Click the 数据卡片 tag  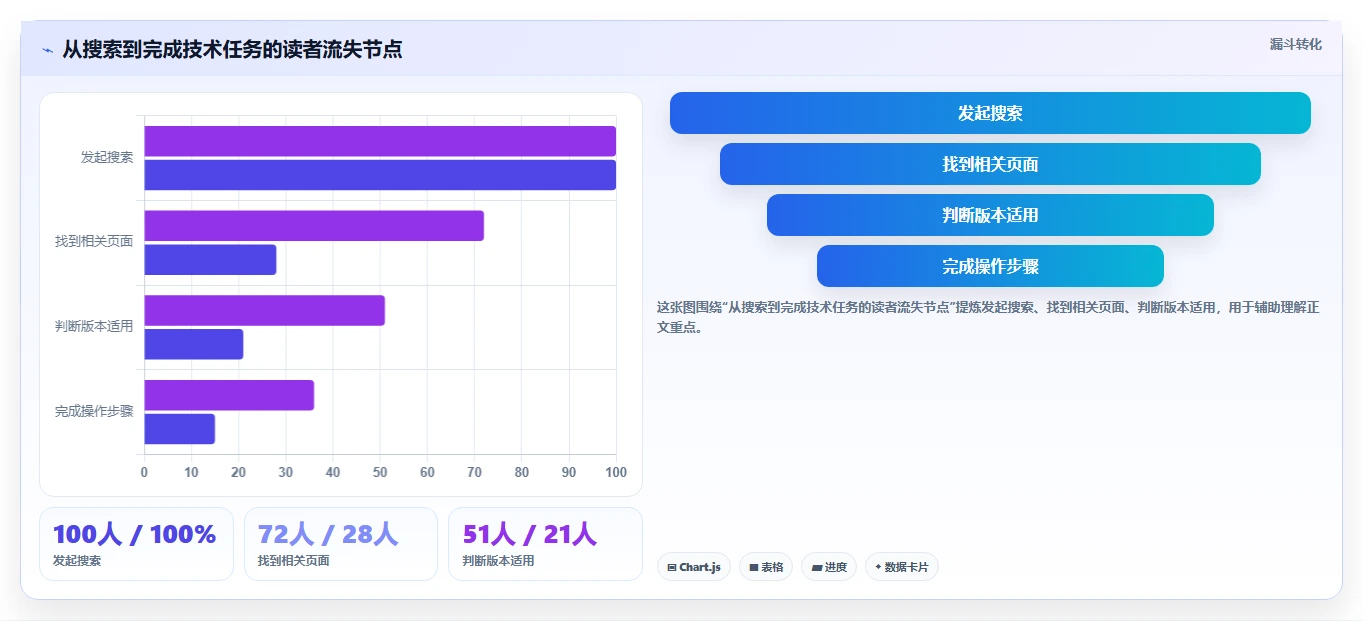(x=902, y=567)
